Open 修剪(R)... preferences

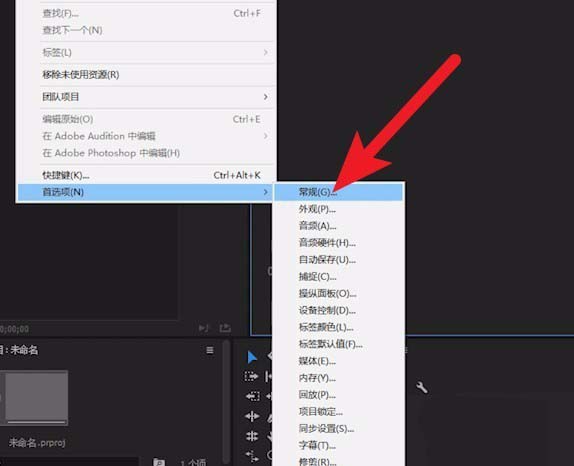pos(339,461)
